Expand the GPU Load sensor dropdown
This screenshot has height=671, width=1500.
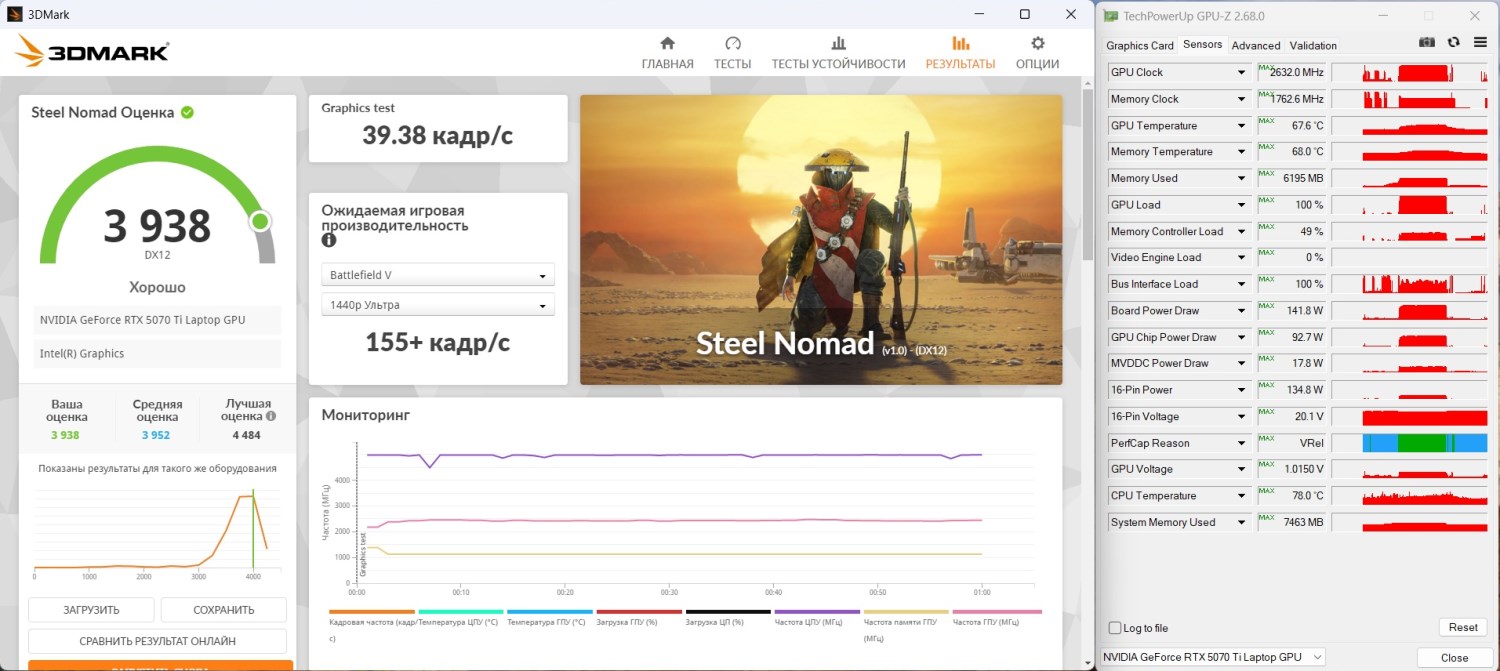[x=1241, y=204]
